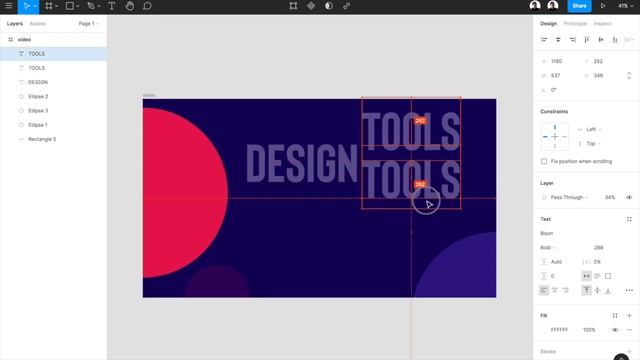Select the DESIGN text layer

tap(53, 82)
